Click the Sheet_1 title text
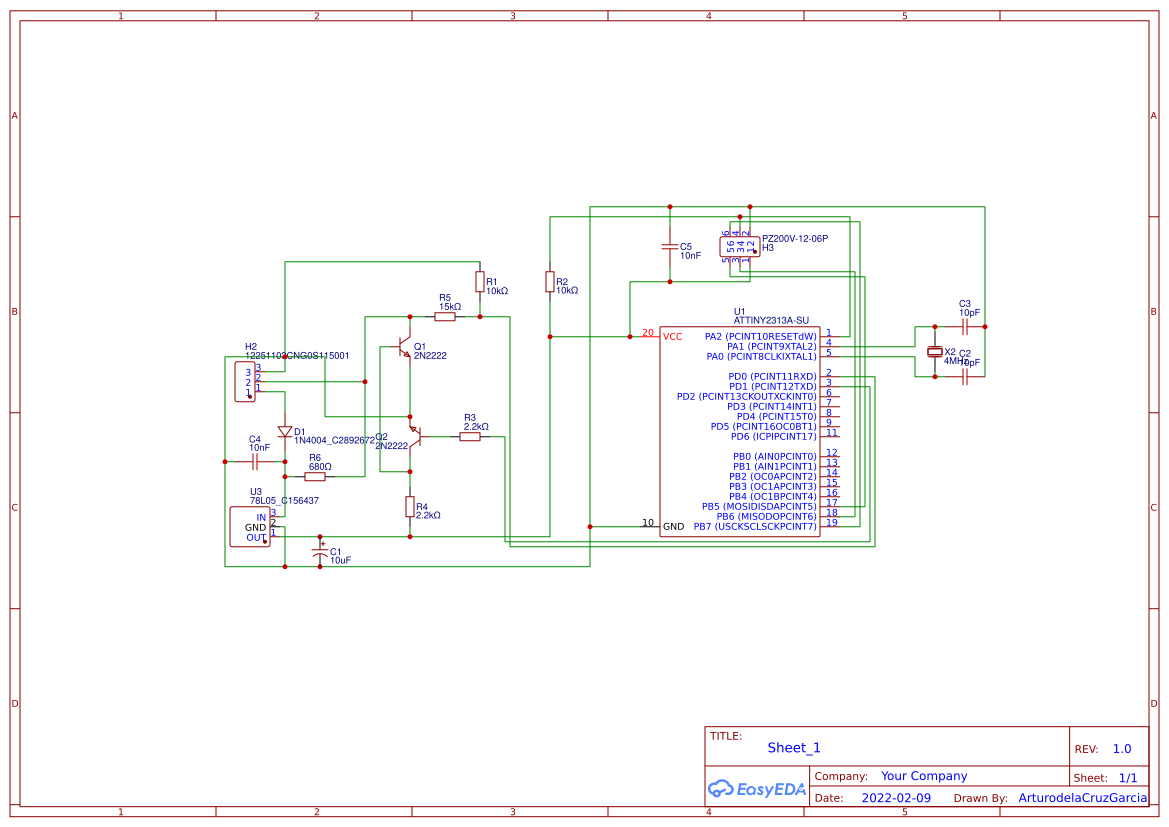This screenshot has height=827, width=1169. pyautogui.click(x=791, y=748)
